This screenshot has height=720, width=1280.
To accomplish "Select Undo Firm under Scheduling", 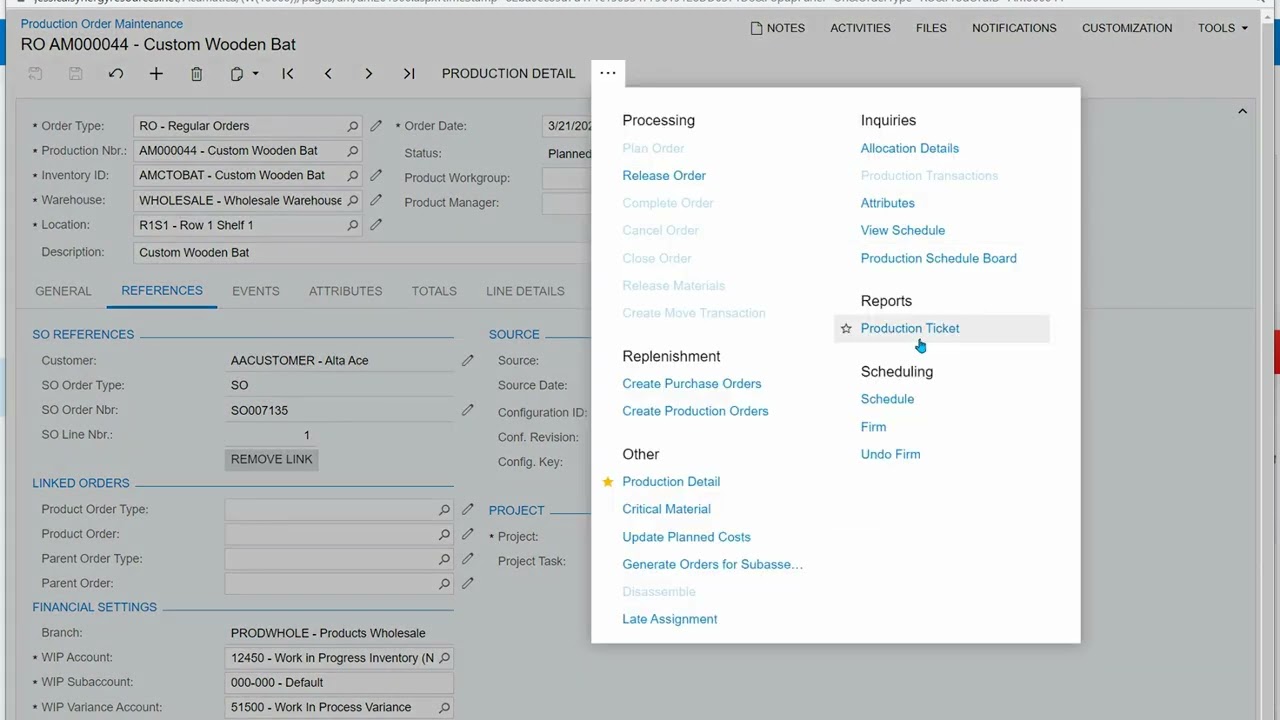I will (891, 454).
